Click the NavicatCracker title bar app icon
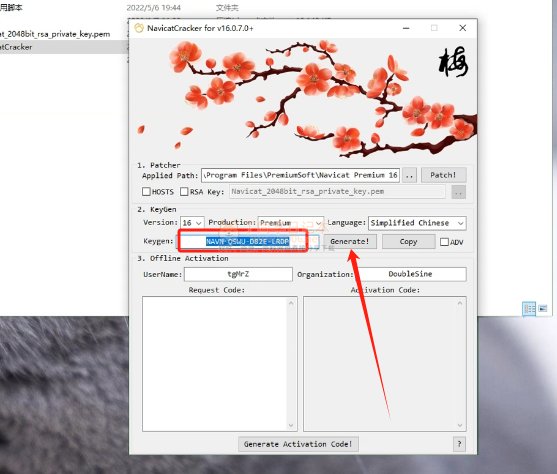Viewport: 557px width, 474px height. pyautogui.click(x=139, y=28)
